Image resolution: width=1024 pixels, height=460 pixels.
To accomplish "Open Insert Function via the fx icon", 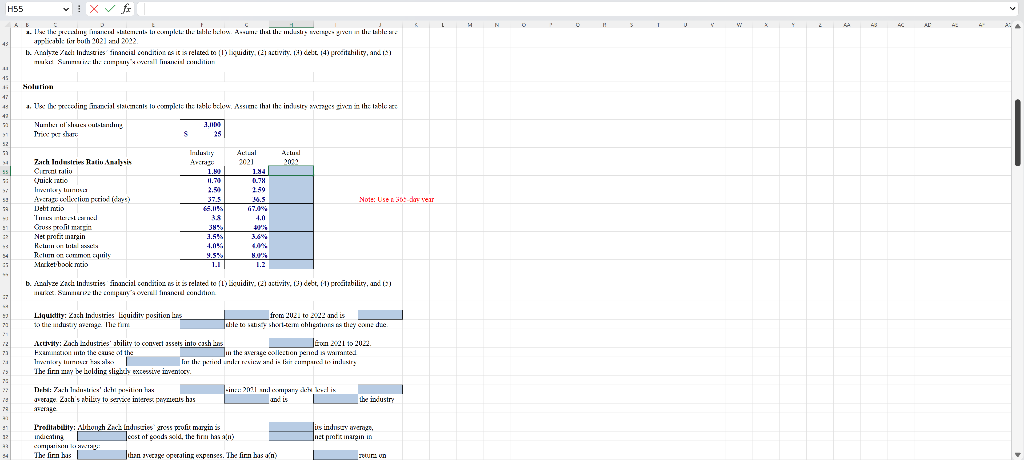I will coord(126,9).
